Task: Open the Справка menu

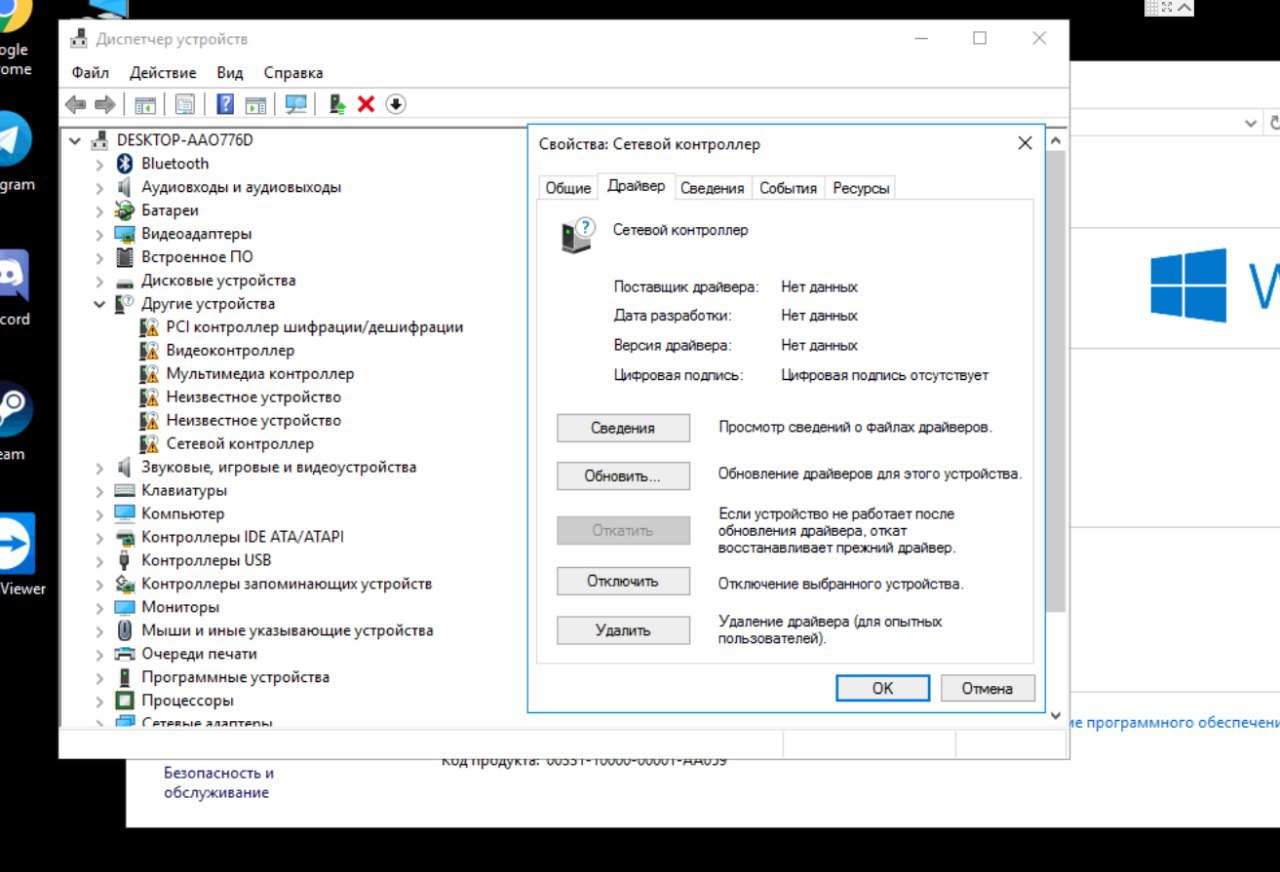Action: coord(293,73)
